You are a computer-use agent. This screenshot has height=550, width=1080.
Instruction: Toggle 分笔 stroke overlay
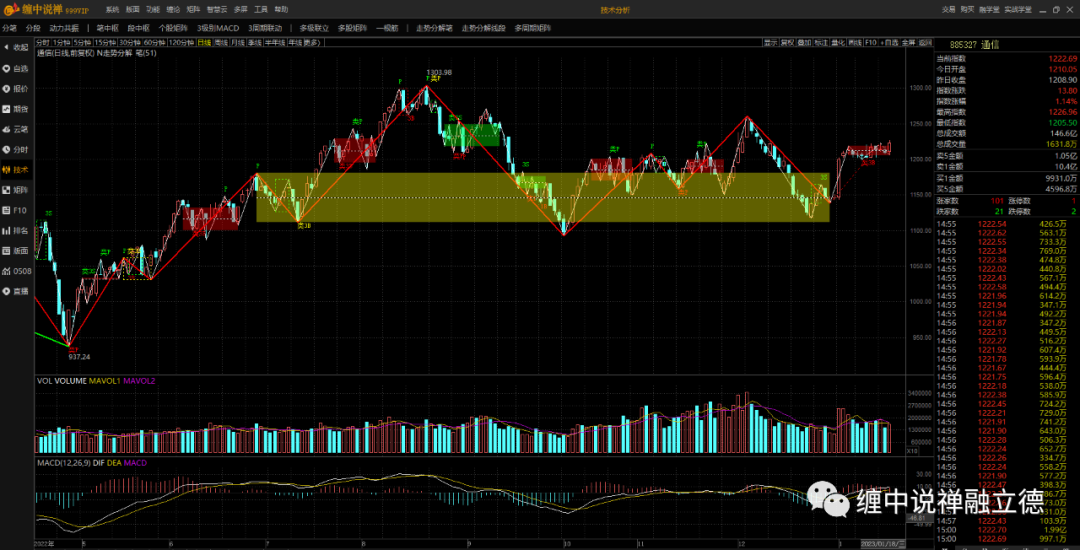(x=10, y=28)
